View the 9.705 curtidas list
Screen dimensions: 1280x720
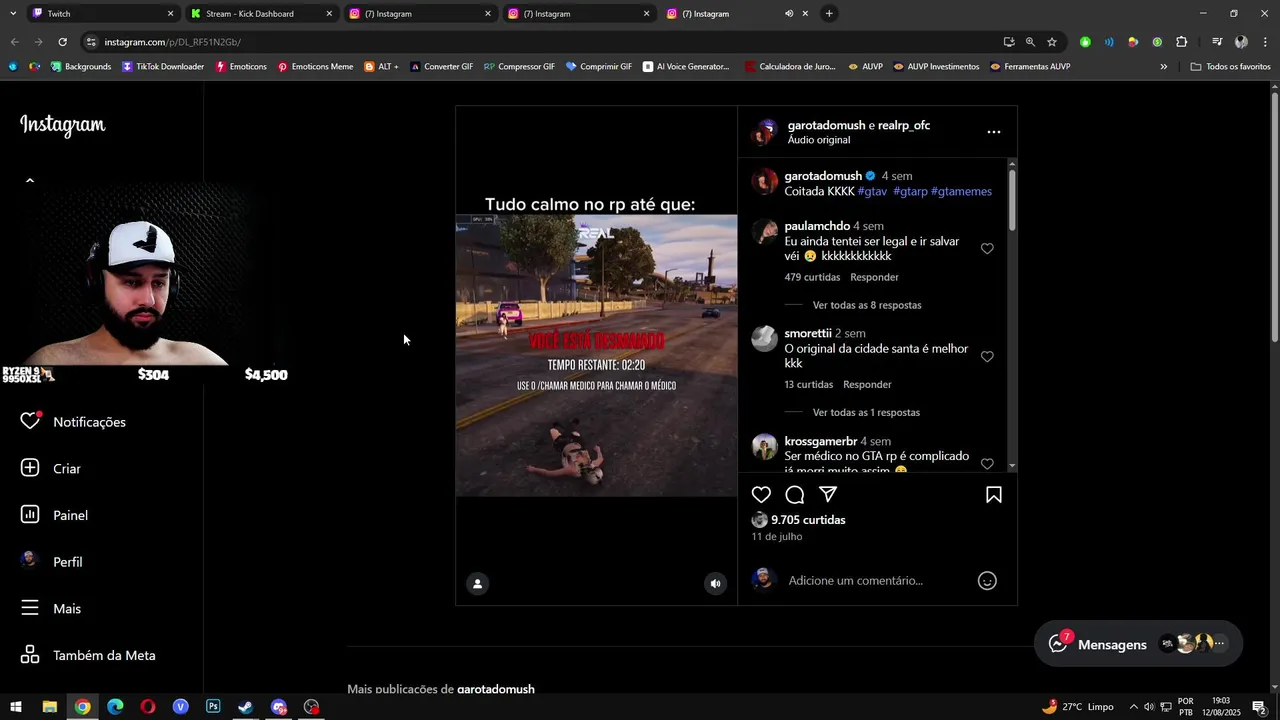click(808, 520)
